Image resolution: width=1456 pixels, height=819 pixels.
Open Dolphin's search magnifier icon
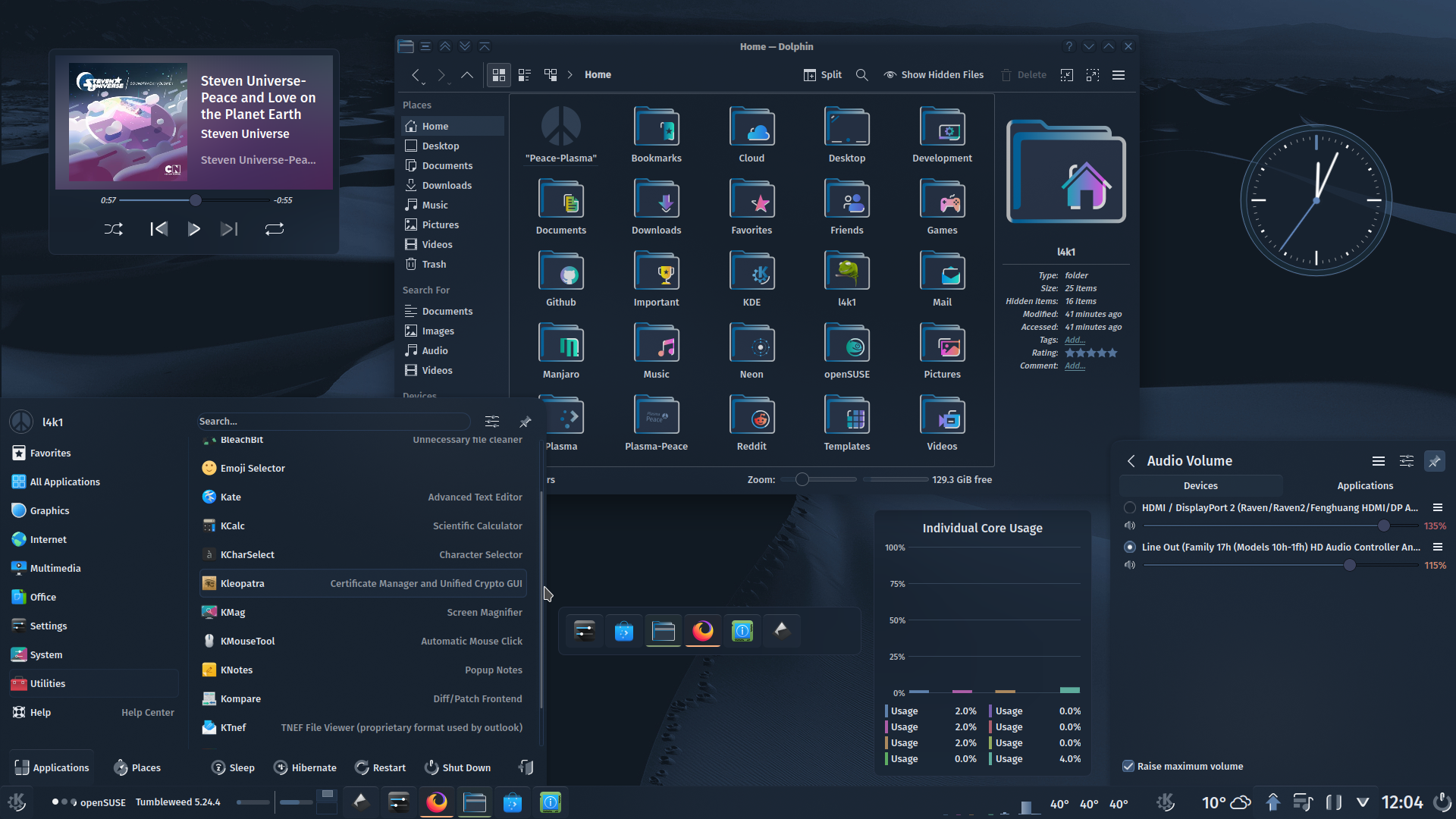tap(862, 75)
